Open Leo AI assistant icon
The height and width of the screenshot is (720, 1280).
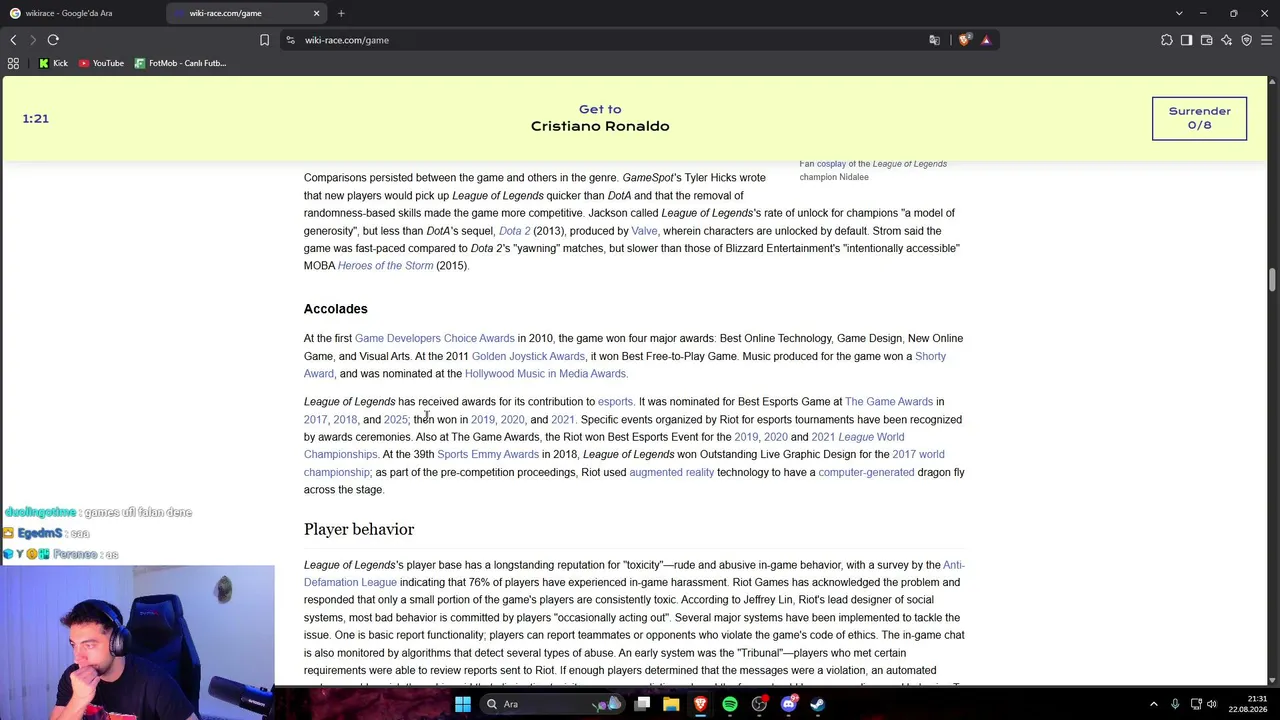(x=1226, y=40)
